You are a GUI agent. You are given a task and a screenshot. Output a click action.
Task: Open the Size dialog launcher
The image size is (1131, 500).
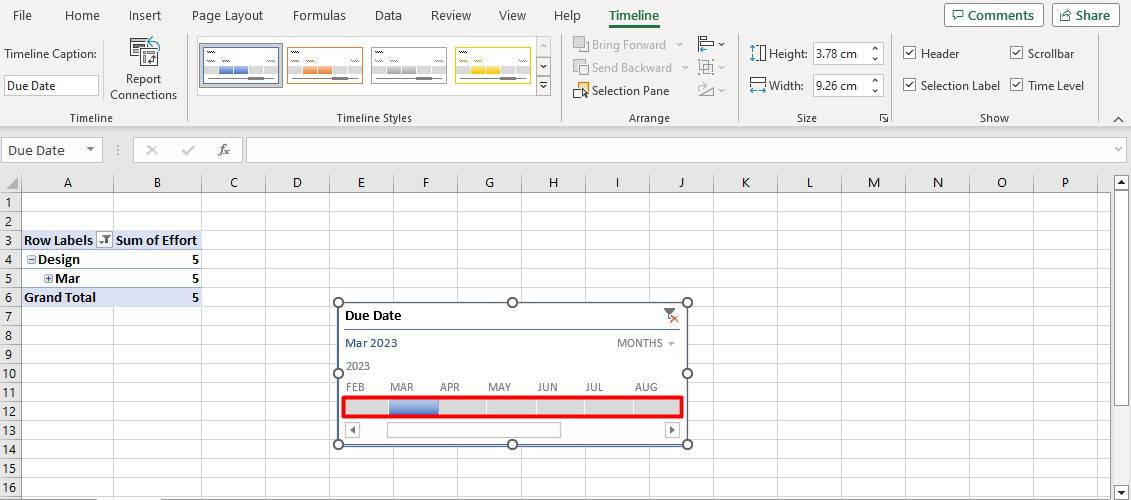pos(884,118)
